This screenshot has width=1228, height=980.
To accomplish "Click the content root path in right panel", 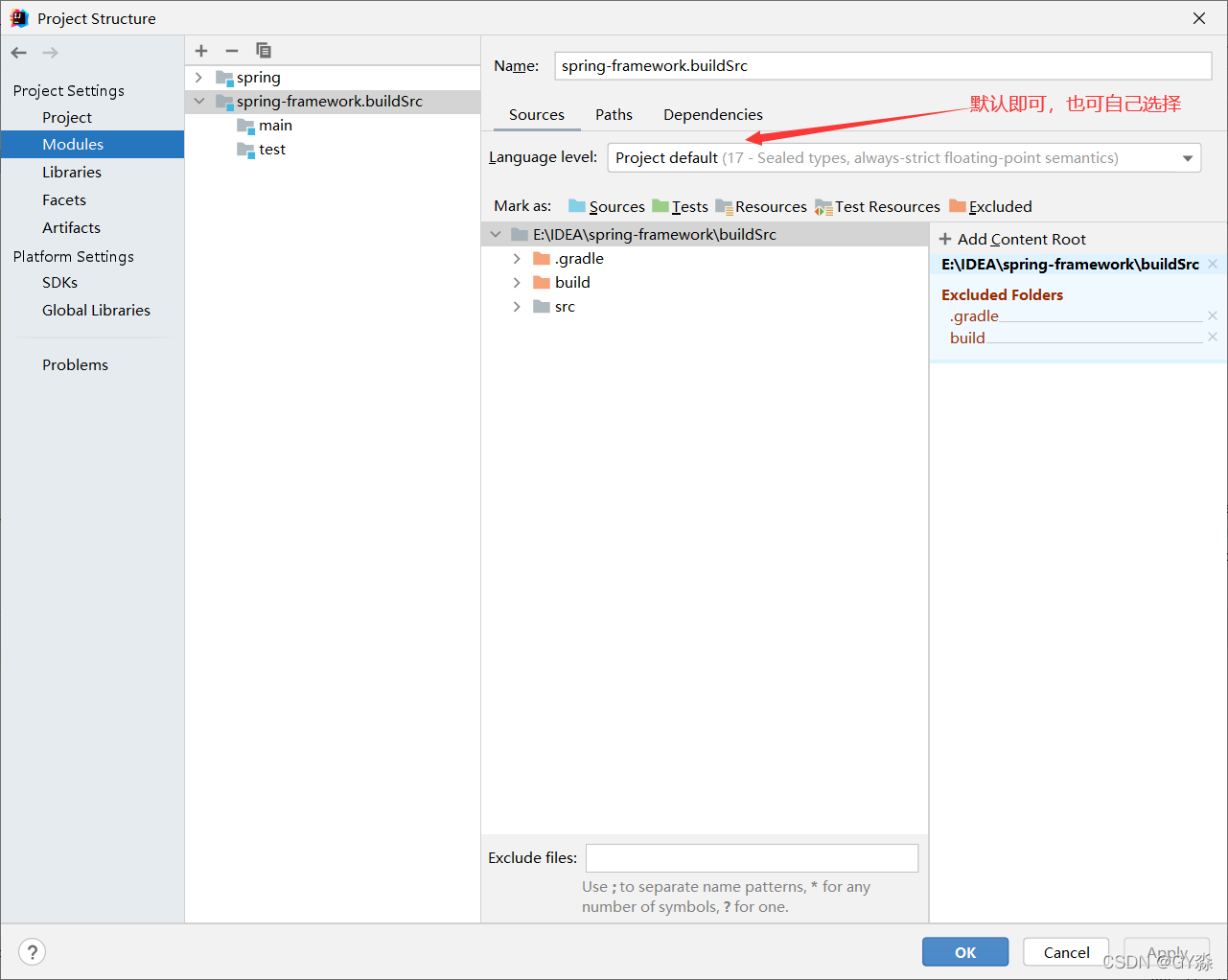I will click(x=1070, y=265).
